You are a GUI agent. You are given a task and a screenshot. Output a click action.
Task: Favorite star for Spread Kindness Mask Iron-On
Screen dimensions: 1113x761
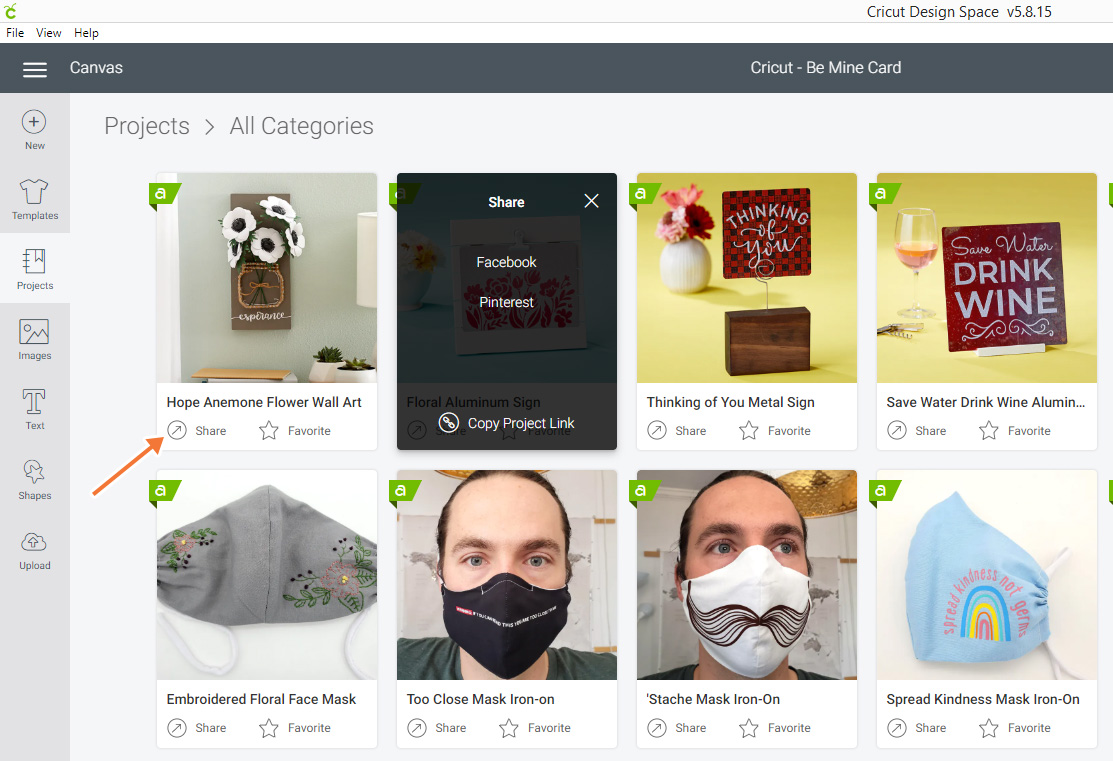tap(988, 728)
